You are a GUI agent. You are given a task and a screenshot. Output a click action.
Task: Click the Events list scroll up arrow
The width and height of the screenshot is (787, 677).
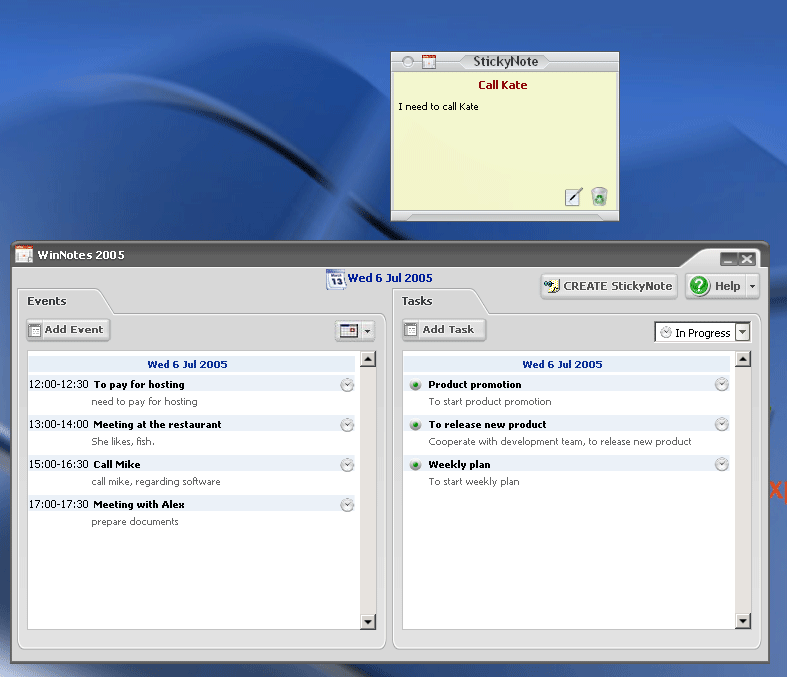click(368, 359)
